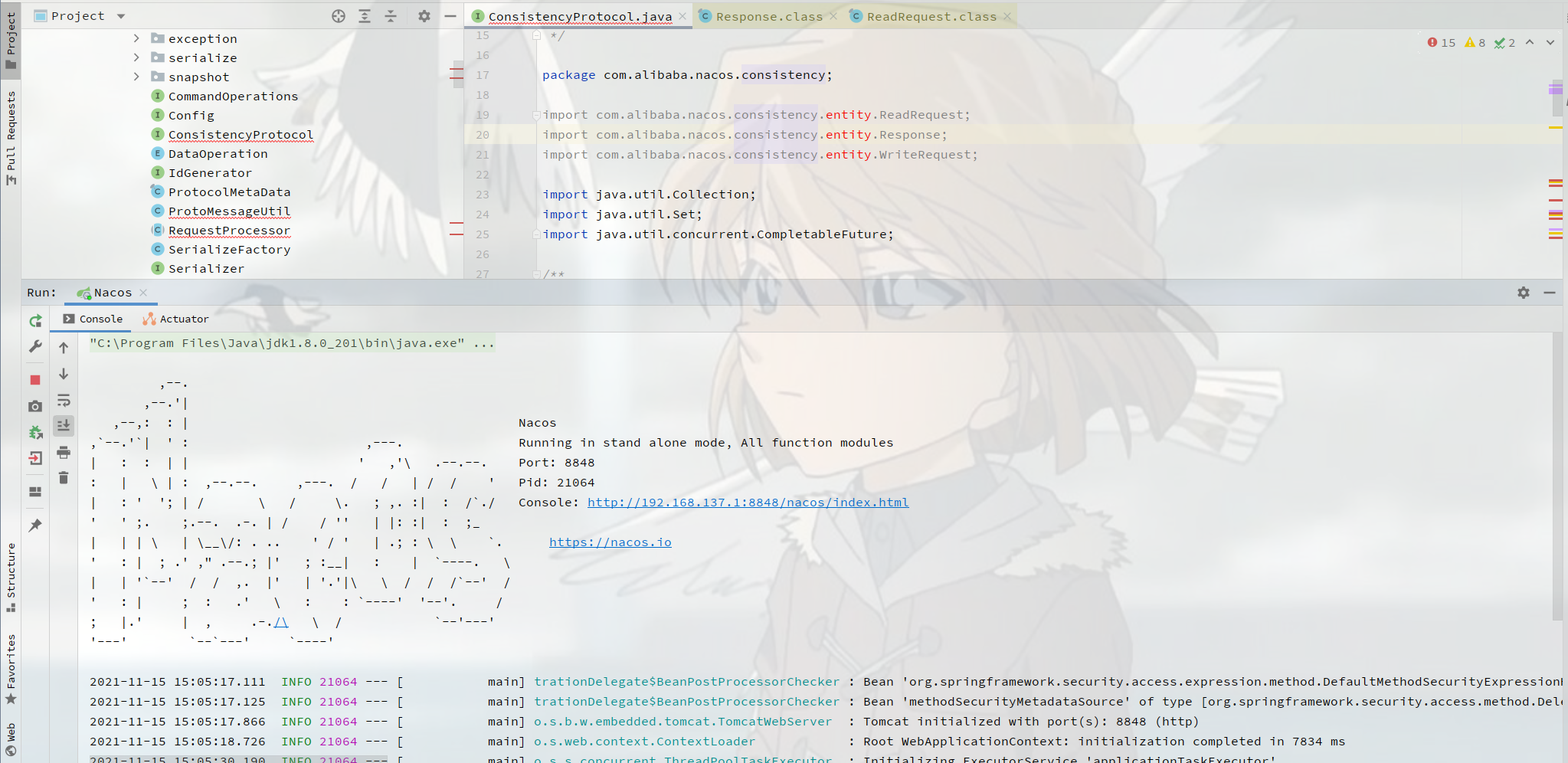Open the Actuator tab
The height and width of the screenshot is (763, 1568).
coord(175,319)
